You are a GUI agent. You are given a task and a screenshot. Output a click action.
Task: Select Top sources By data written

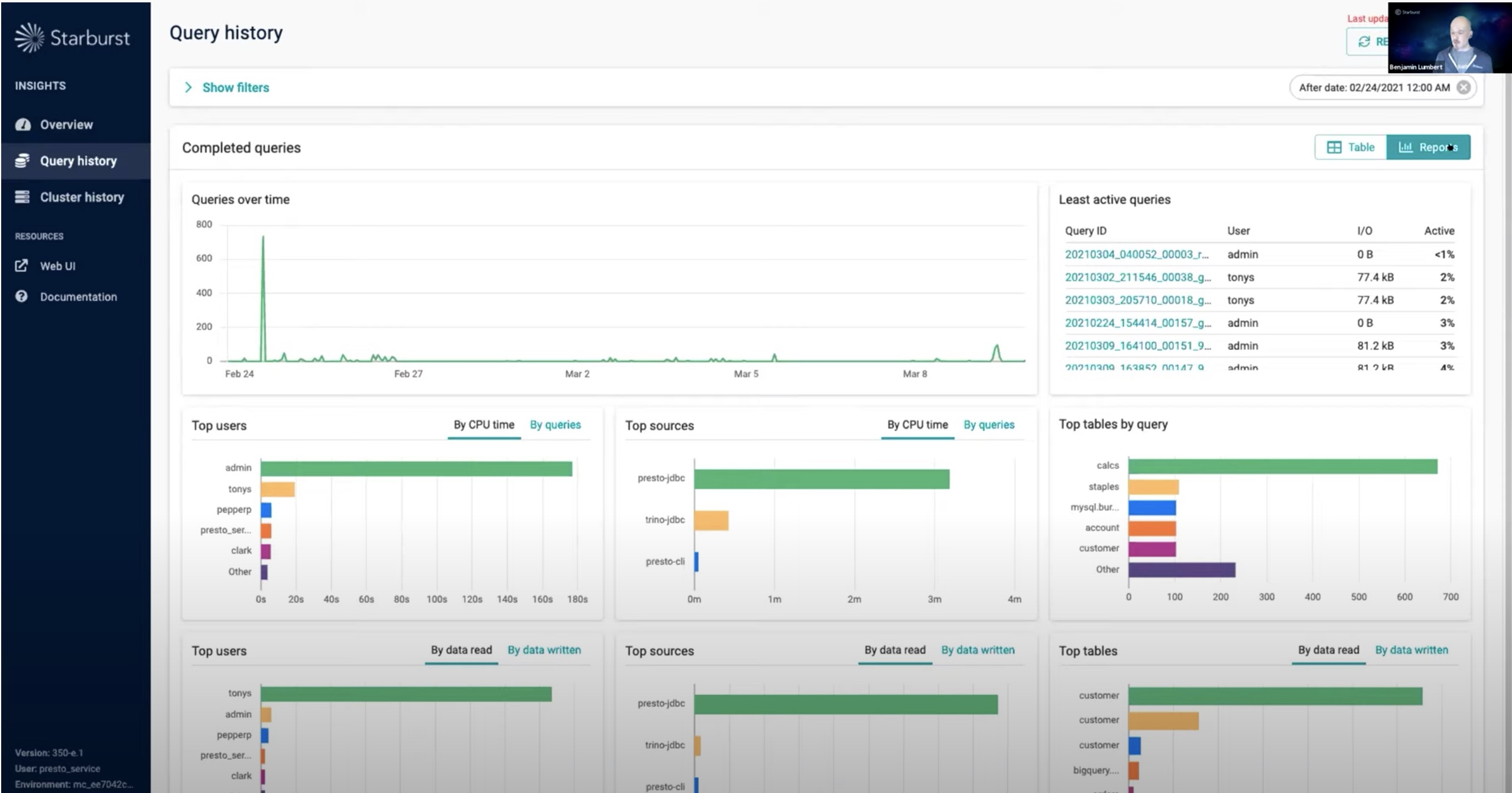click(x=978, y=650)
